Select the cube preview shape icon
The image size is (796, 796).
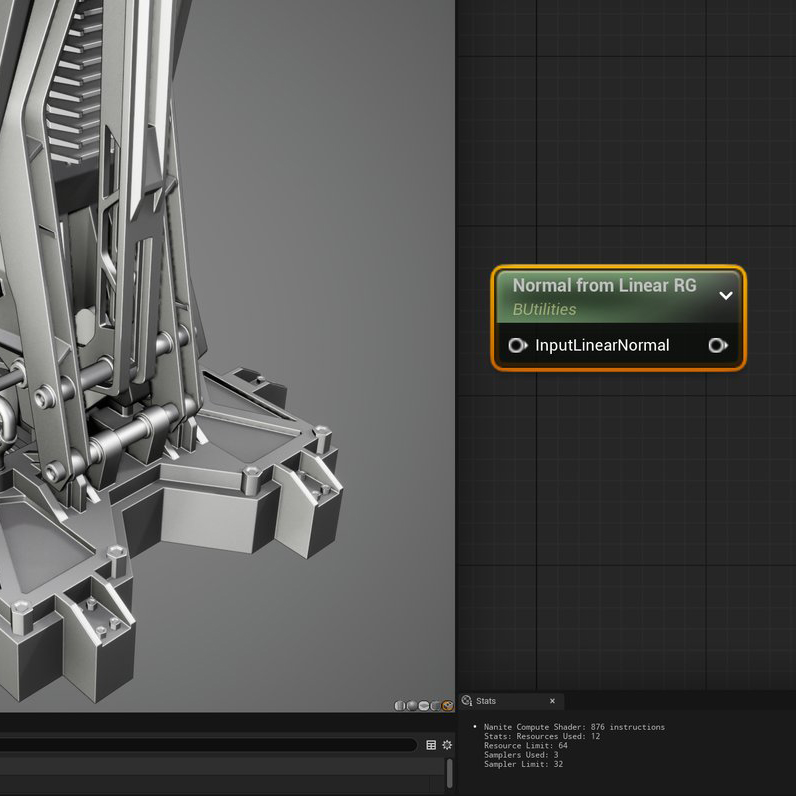click(436, 706)
